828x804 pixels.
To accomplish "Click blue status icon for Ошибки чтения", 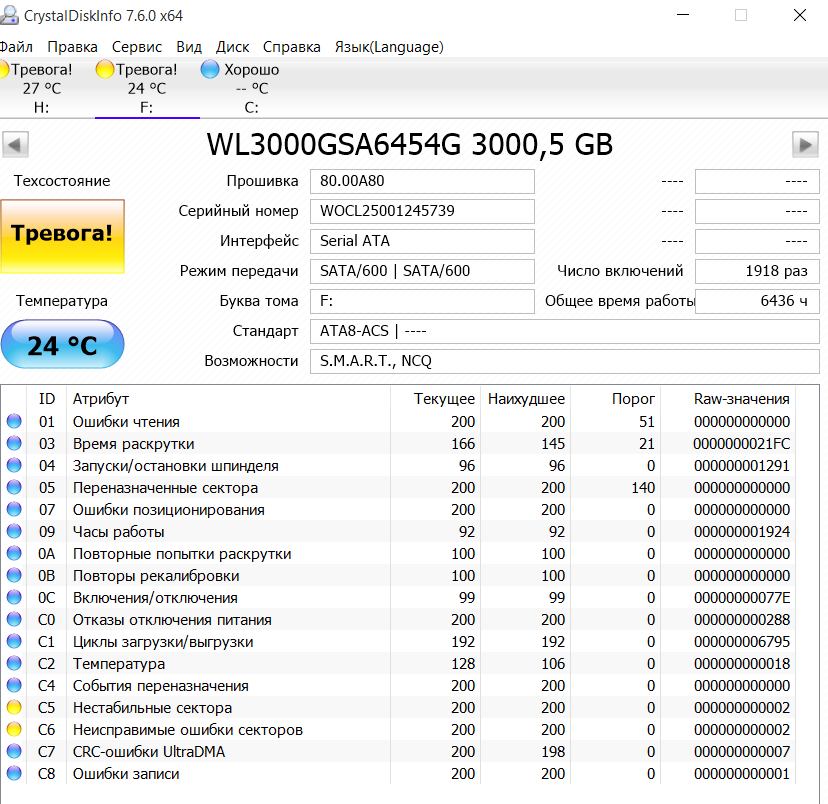I will click(14, 422).
